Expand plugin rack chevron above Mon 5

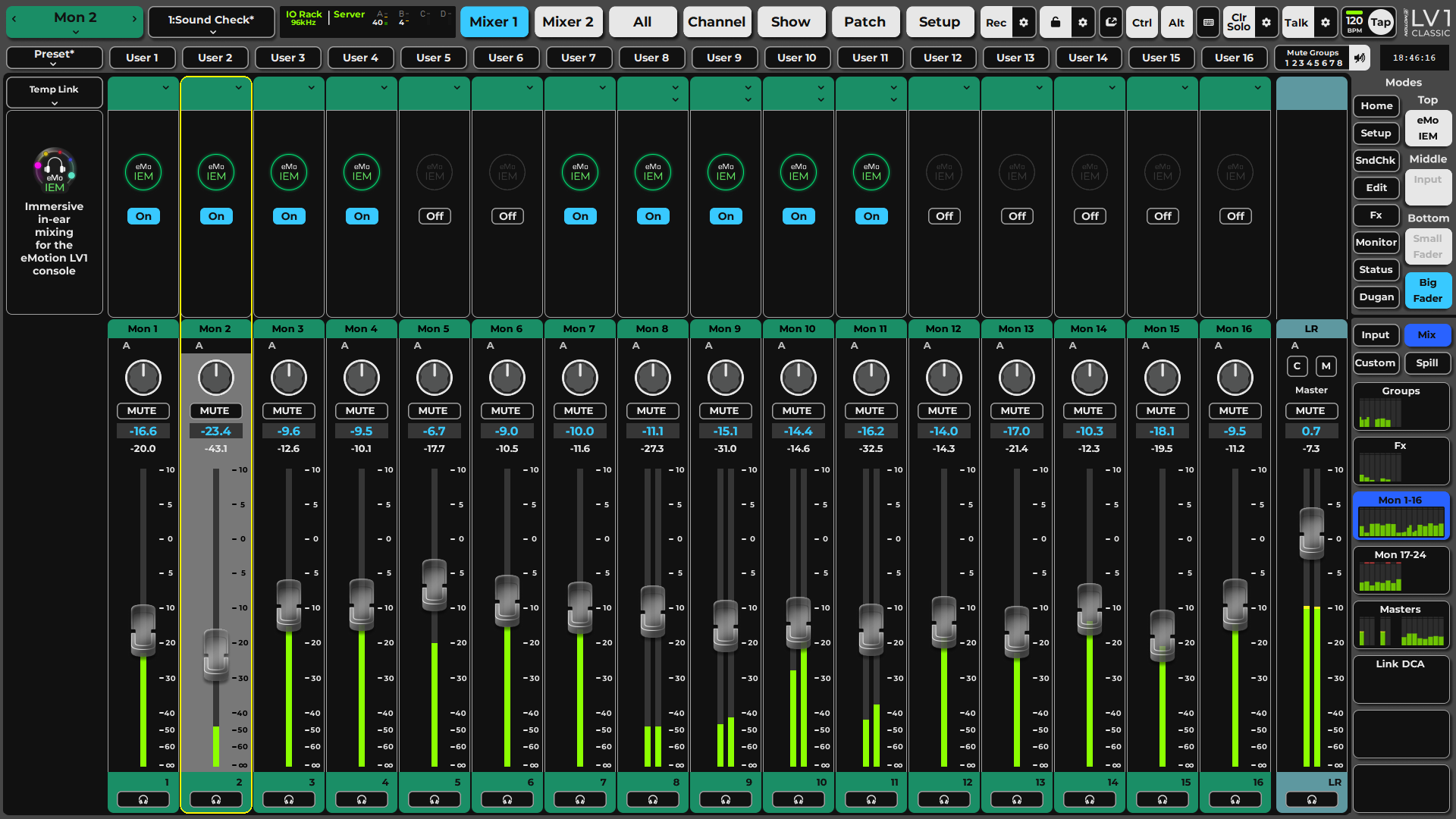pyautogui.click(x=457, y=88)
